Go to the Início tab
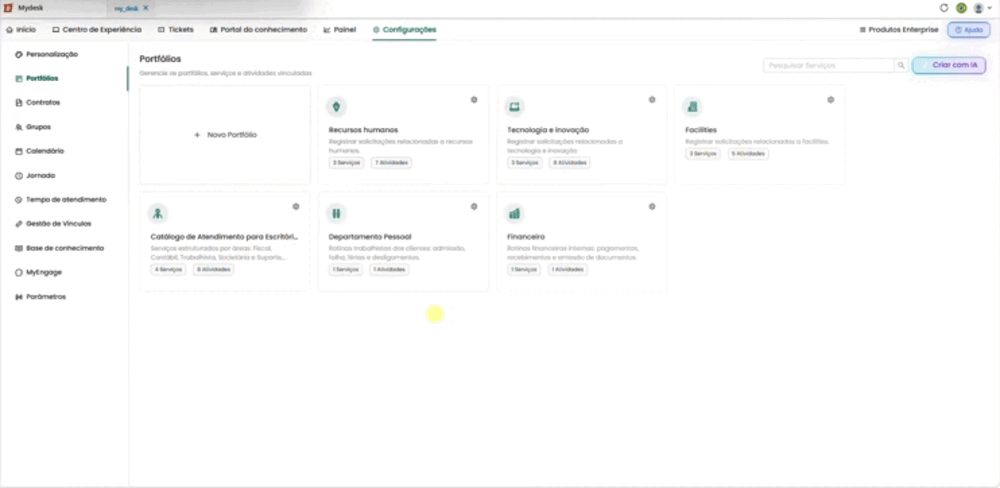Screen dimensions: 1000x488 coord(21,29)
